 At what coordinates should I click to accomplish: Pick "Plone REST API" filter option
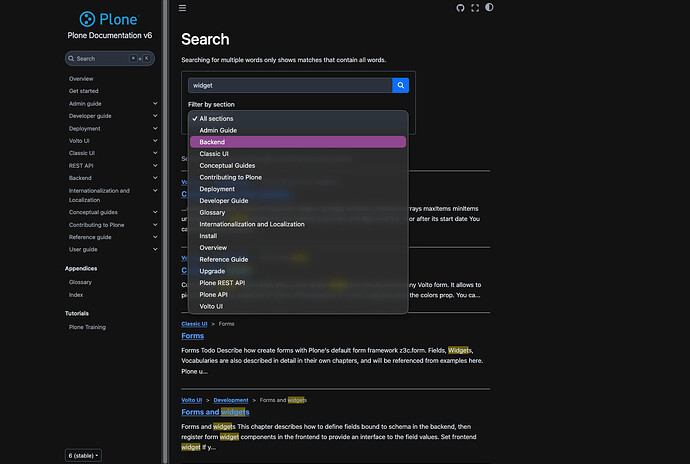[222, 283]
